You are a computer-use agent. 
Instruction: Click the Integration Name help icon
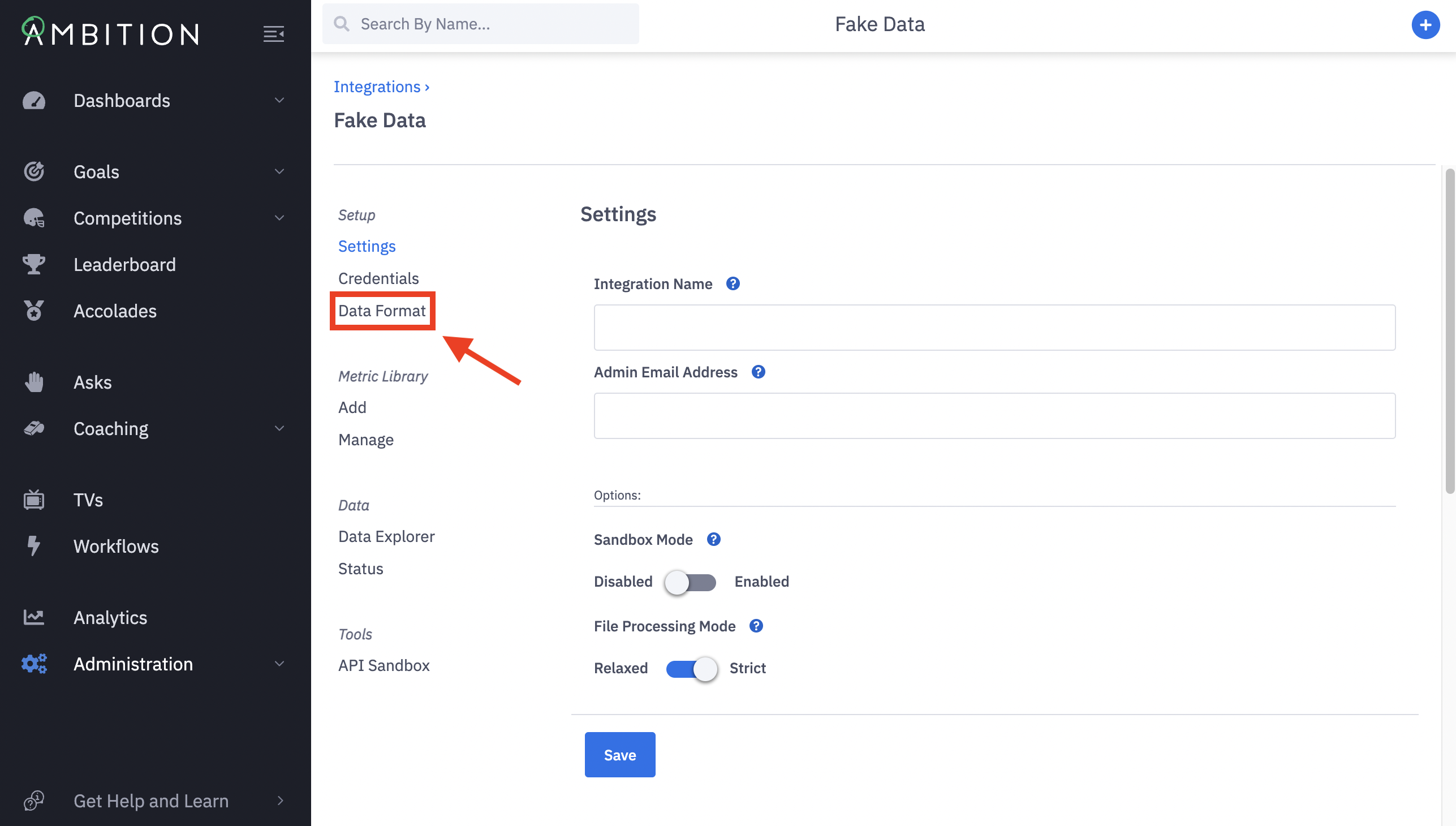point(733,283)
